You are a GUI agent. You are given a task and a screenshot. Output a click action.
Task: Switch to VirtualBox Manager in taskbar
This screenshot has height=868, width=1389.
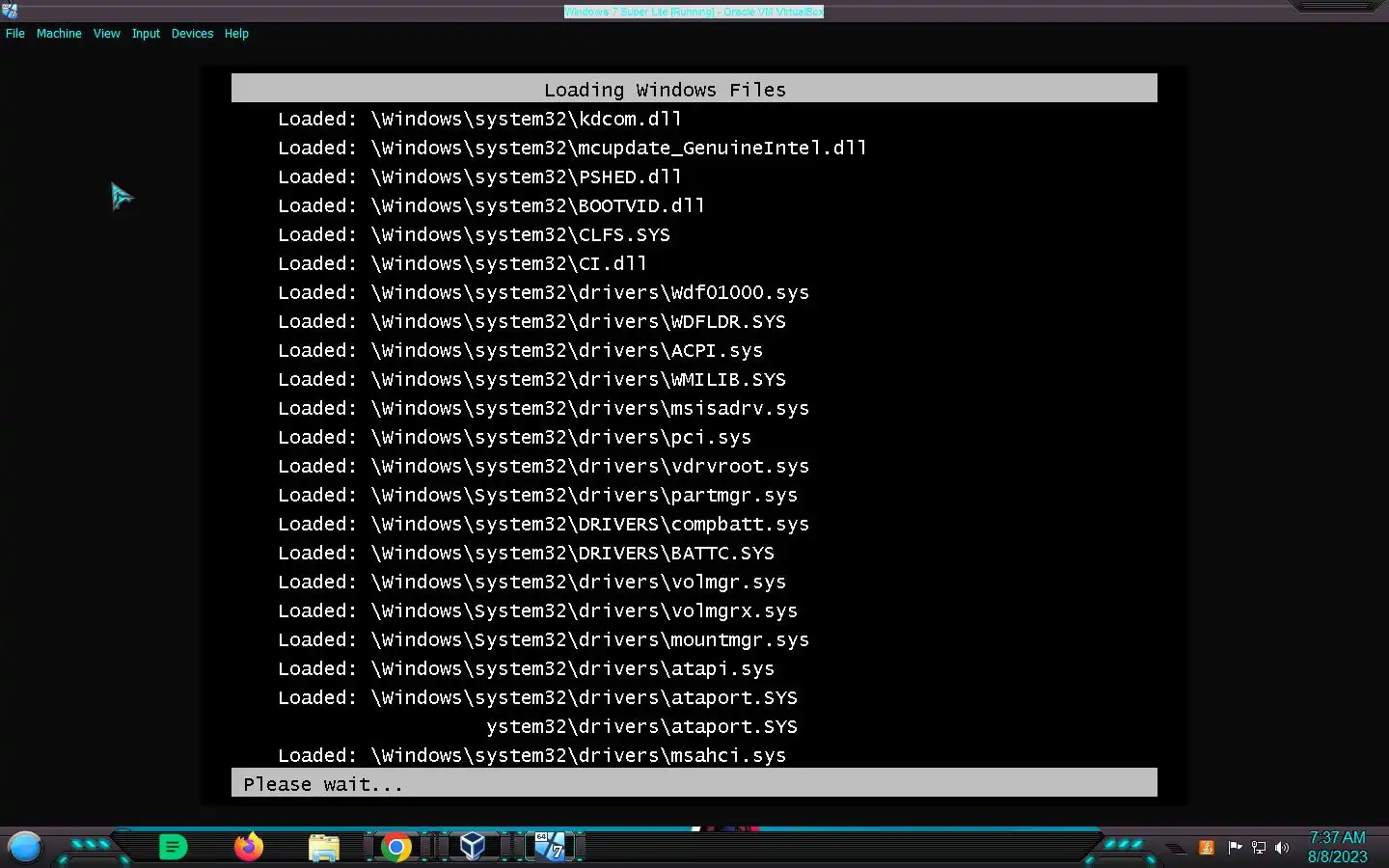[472, 847]
